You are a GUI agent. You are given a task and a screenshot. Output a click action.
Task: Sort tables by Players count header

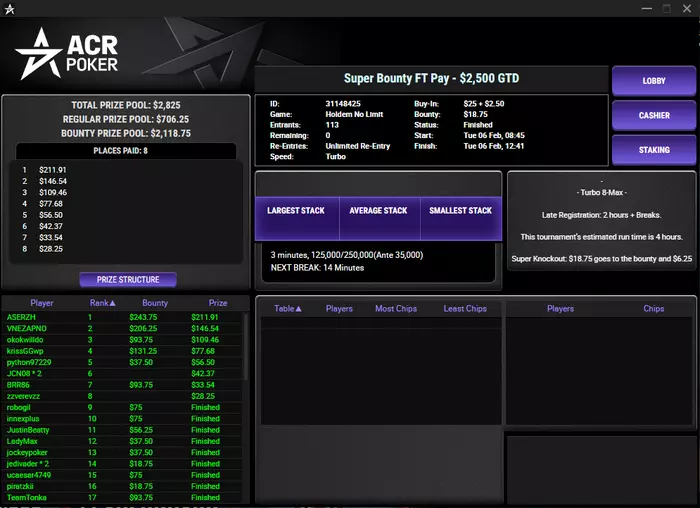(x=339, y=308)
